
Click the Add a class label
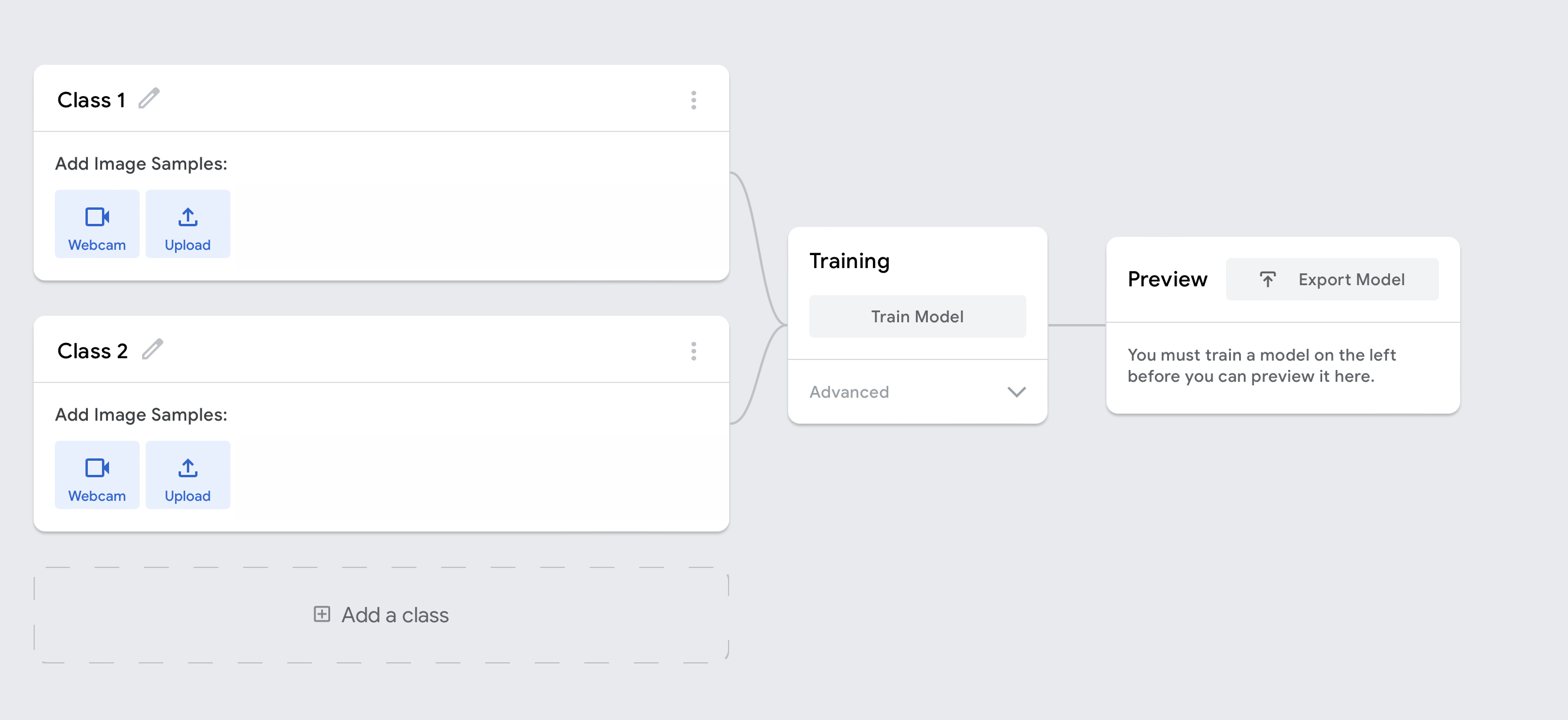[x=394, y=615]
